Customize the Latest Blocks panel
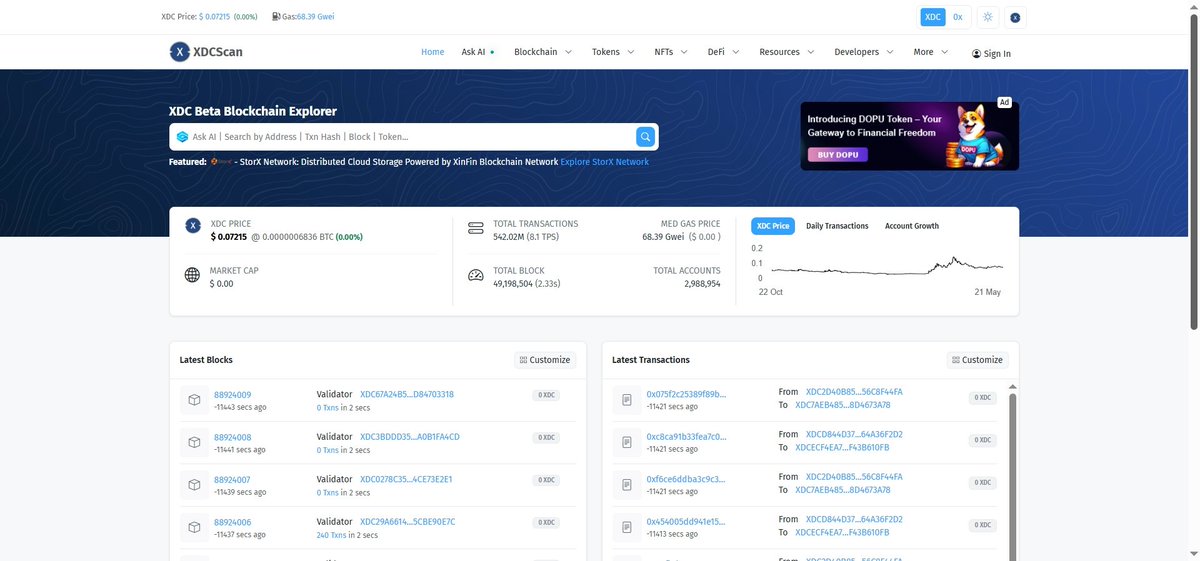 545,360
